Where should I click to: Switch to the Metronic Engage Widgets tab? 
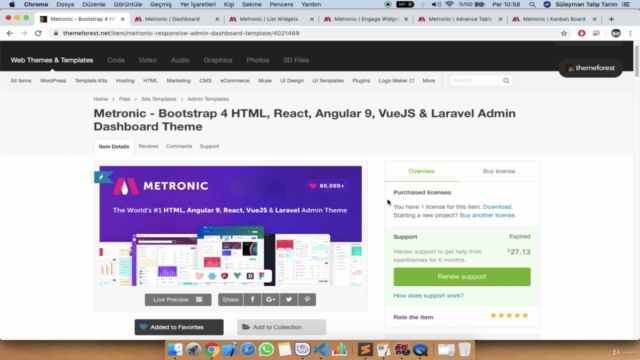(x=366, y=19)
